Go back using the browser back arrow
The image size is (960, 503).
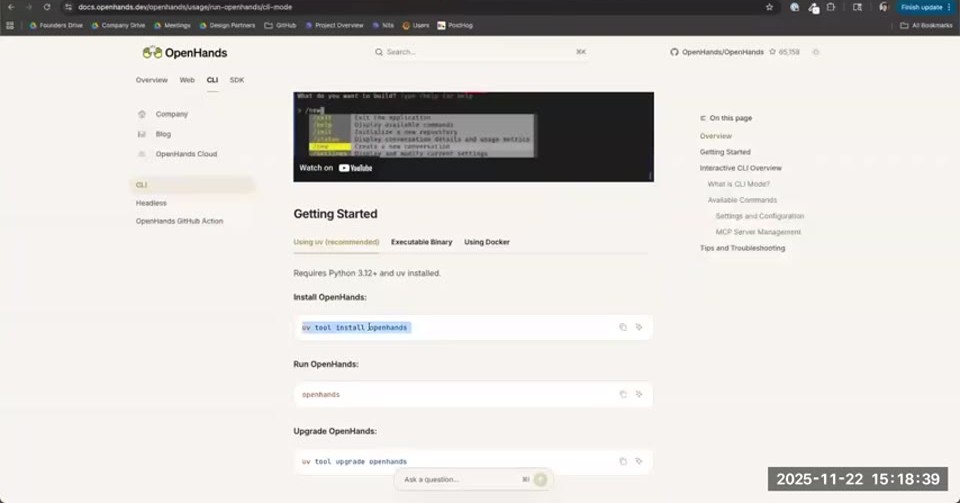point(11,7)
